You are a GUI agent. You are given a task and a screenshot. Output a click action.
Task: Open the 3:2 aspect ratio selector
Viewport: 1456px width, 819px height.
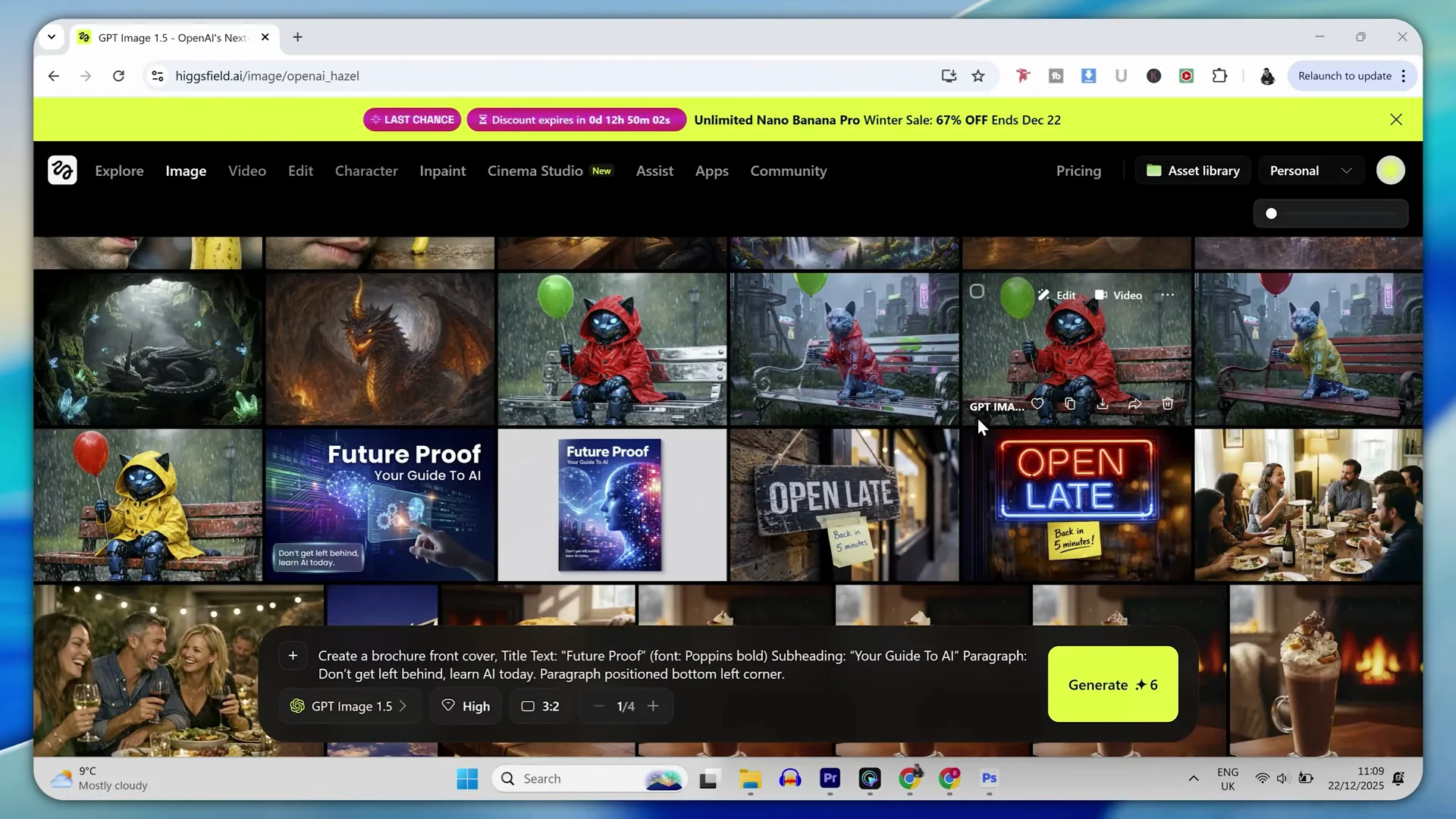540,706
